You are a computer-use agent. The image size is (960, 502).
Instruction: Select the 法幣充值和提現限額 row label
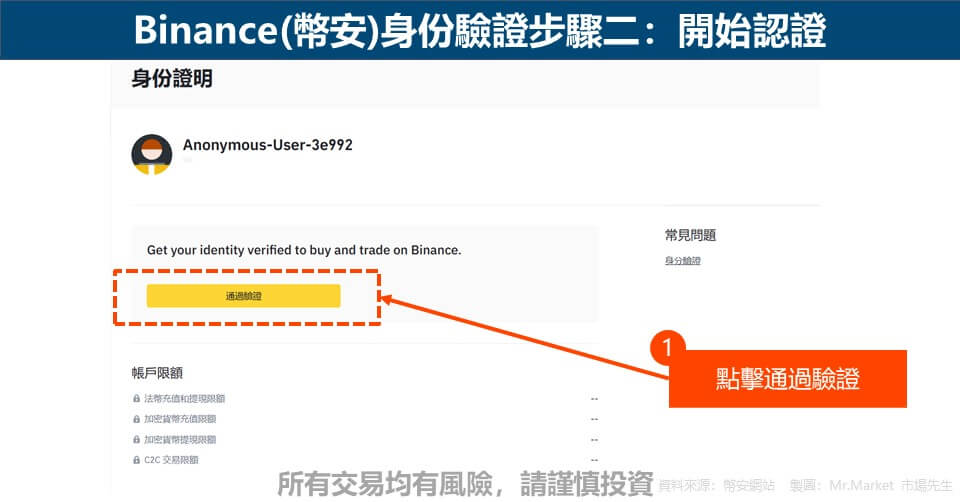pyautogui.click(x=184, y=399)
